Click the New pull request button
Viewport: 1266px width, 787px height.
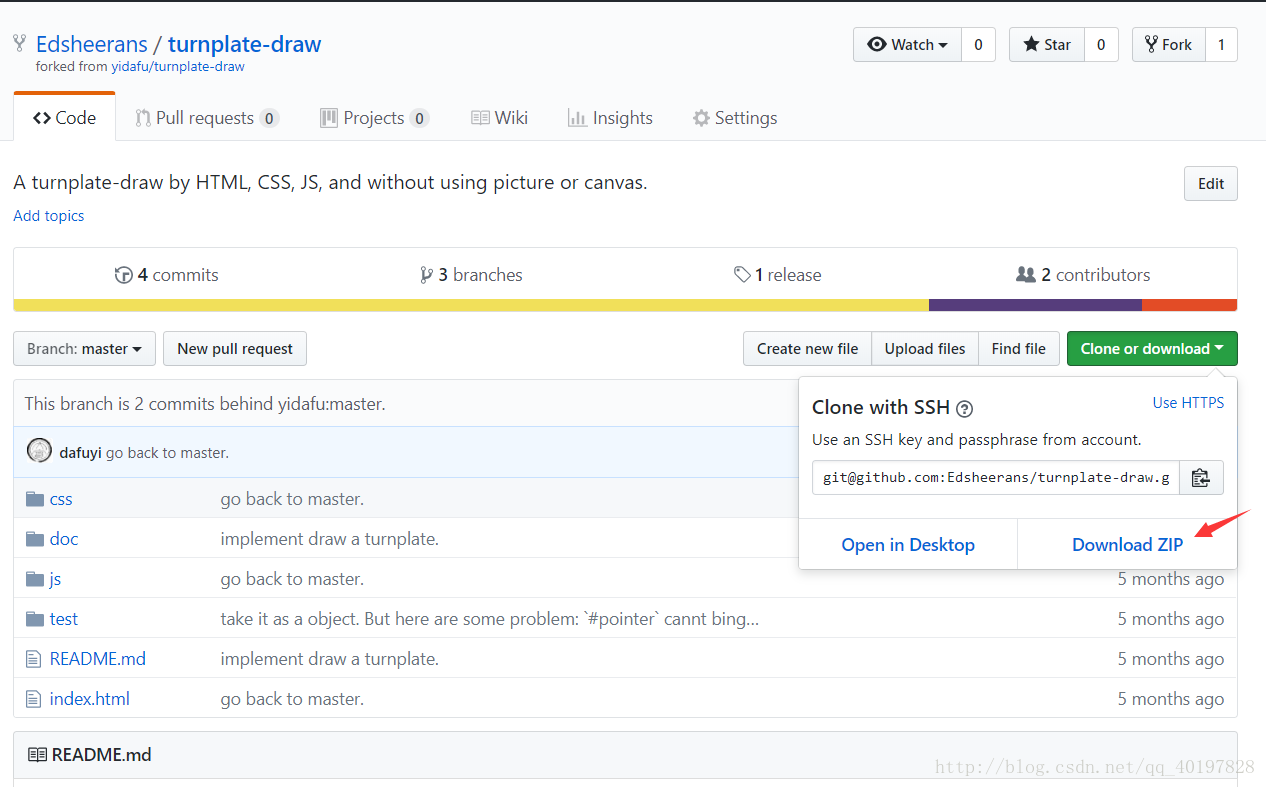pos(235,348)
